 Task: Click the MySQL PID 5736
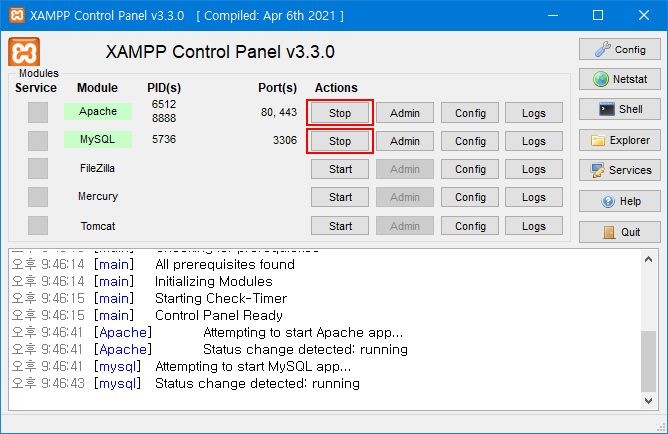tap(164, 139)
